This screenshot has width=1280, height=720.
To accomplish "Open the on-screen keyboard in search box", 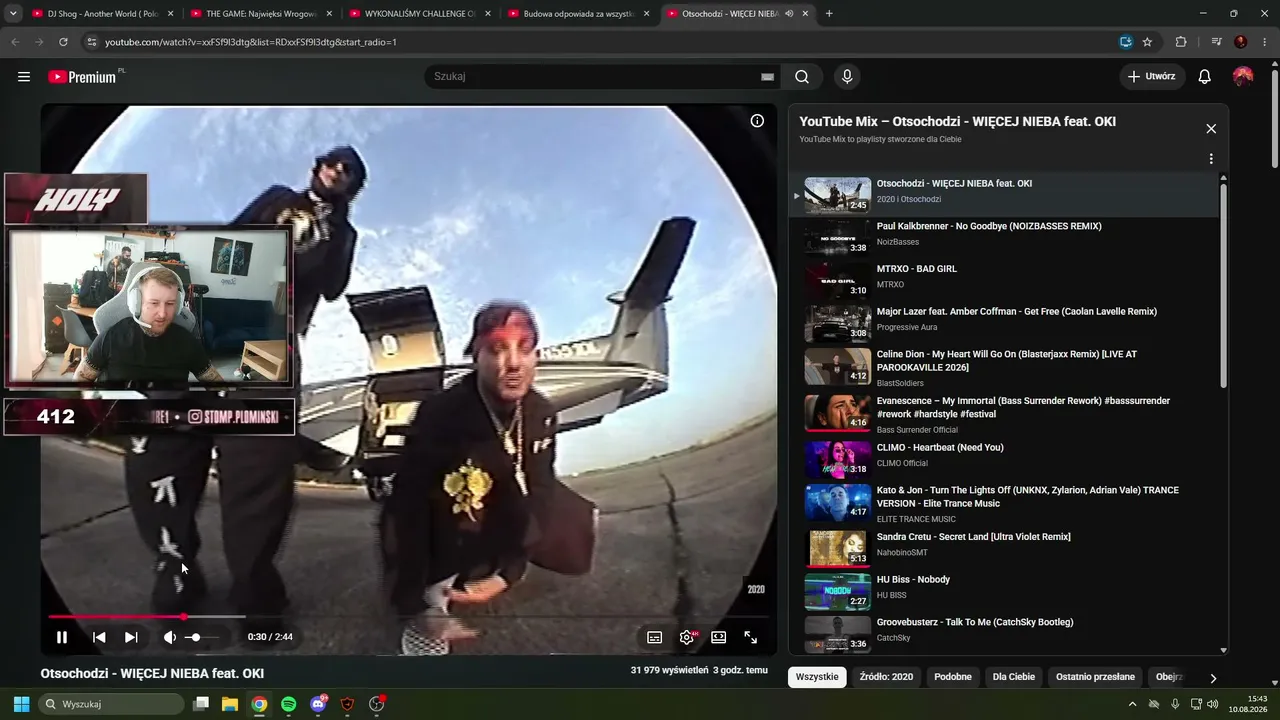I will click(x=767, y=76).
